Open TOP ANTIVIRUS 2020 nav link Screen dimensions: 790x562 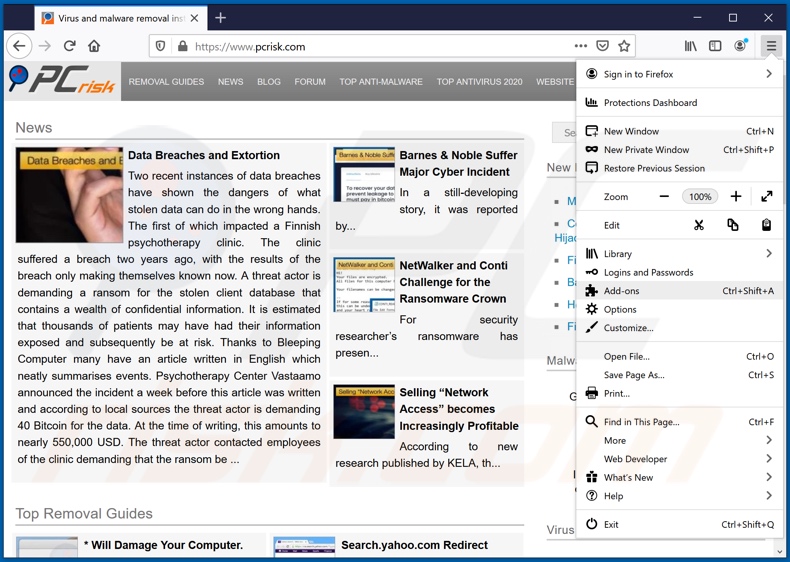[479, 82]
